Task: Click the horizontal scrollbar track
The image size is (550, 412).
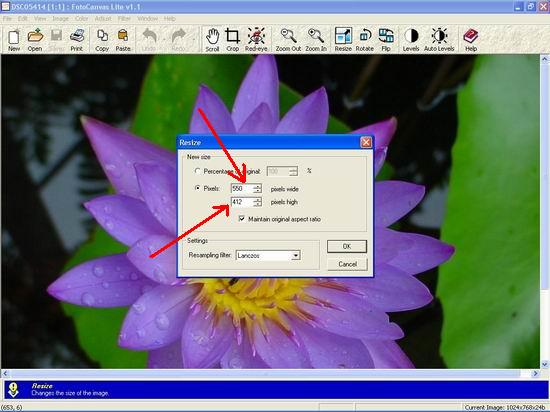Action: point(270,373)
